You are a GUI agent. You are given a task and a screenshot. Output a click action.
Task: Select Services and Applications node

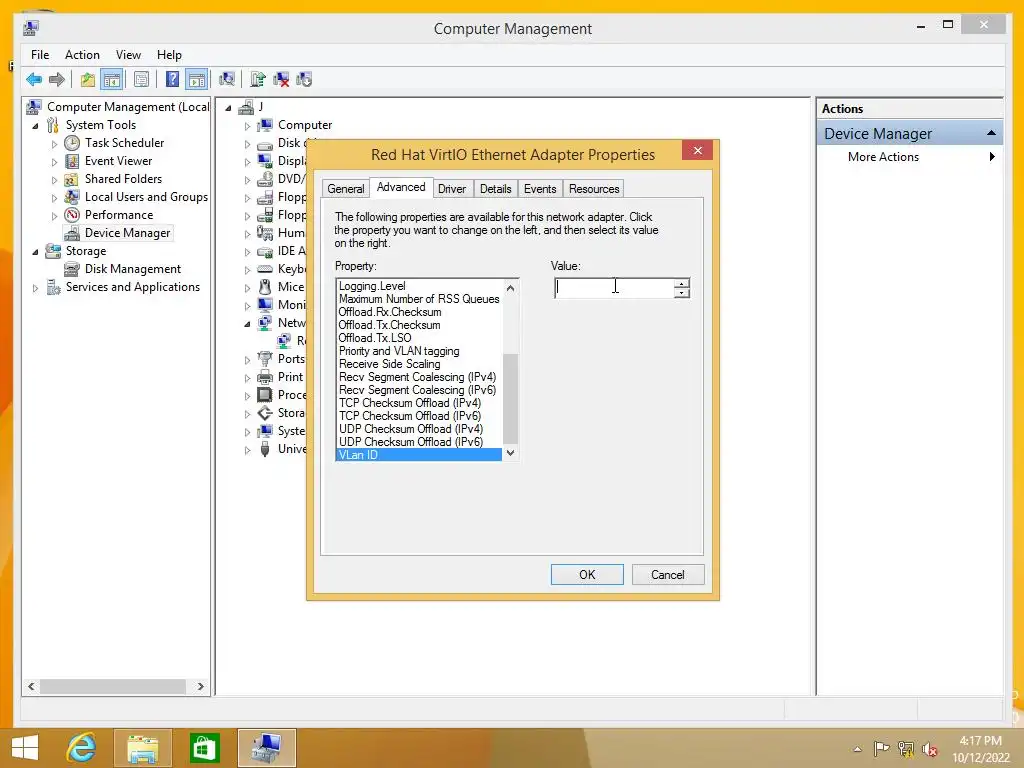point(133,287)
